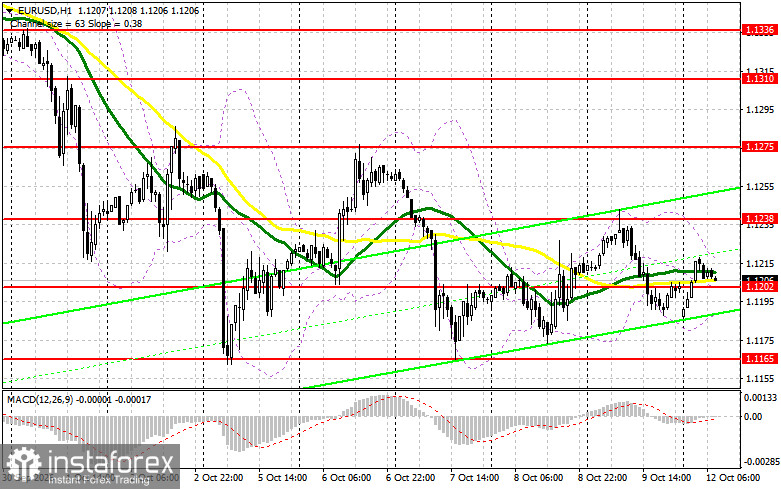Click the 12 Oct 06:00 time label

tap(733, 478)
